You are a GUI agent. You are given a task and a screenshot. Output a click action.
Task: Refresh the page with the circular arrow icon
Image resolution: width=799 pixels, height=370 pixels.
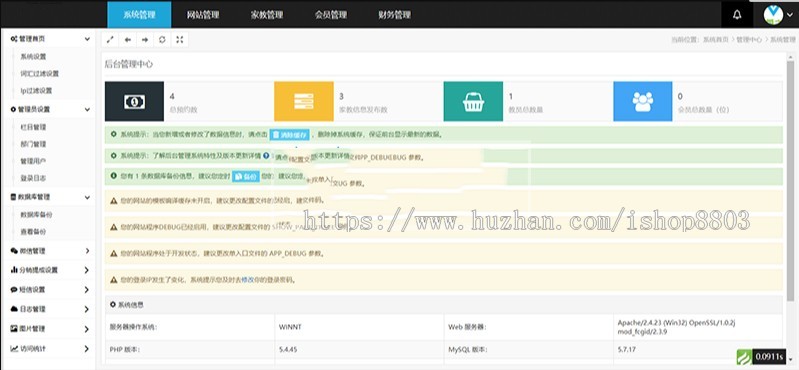[162, 40]
